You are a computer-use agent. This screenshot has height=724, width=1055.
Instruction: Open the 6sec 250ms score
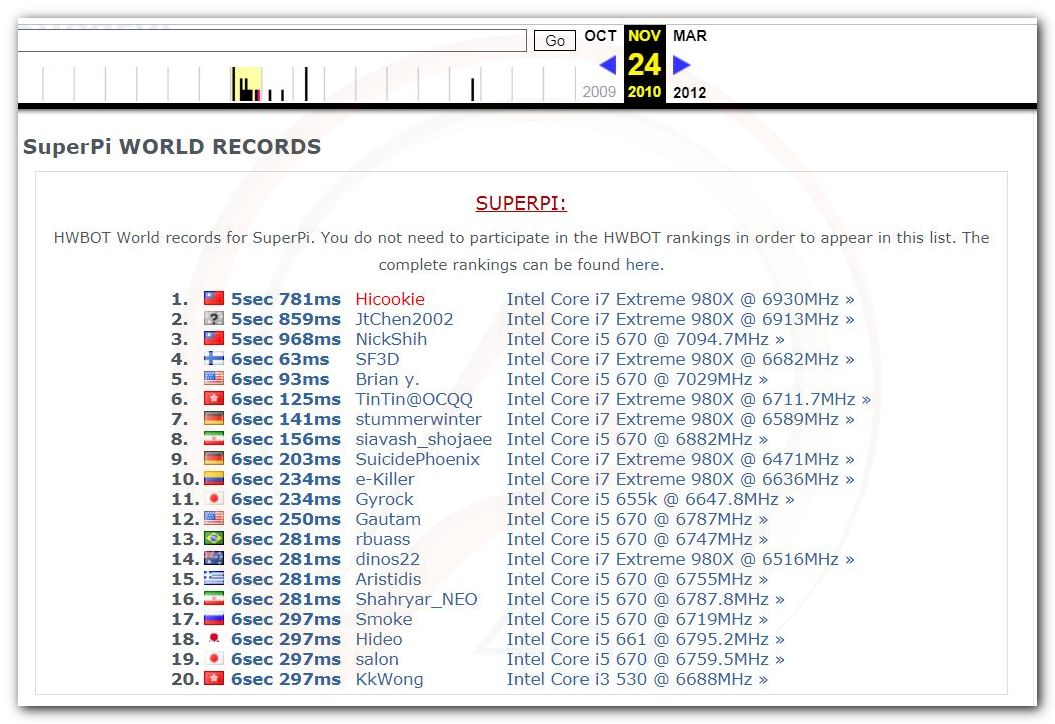pyautogui.click(x=286, y=519)
